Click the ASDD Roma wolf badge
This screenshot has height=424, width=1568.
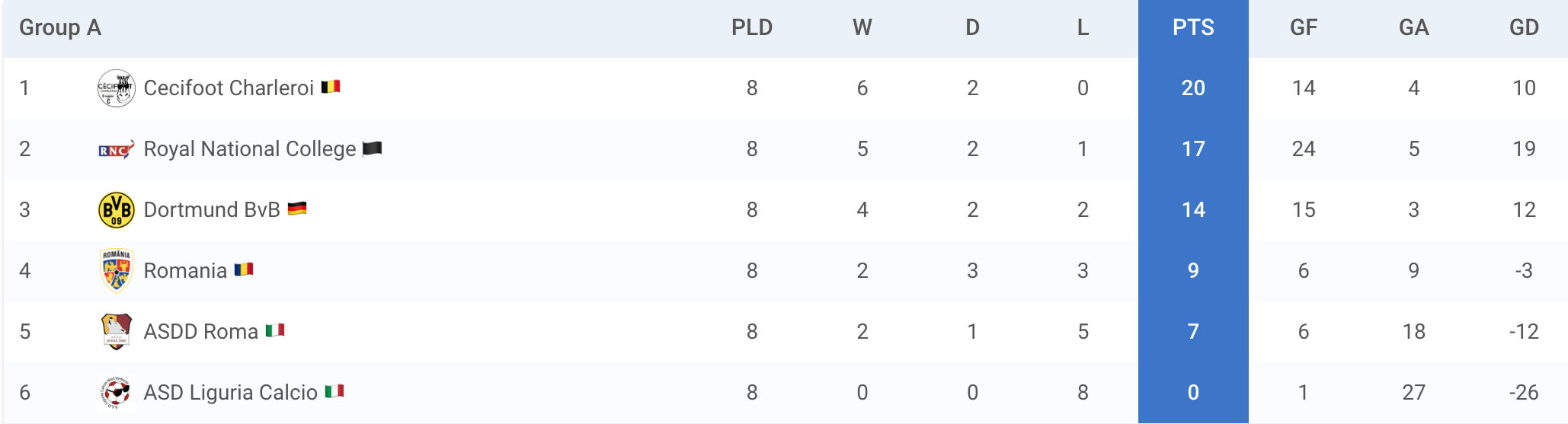117,332
